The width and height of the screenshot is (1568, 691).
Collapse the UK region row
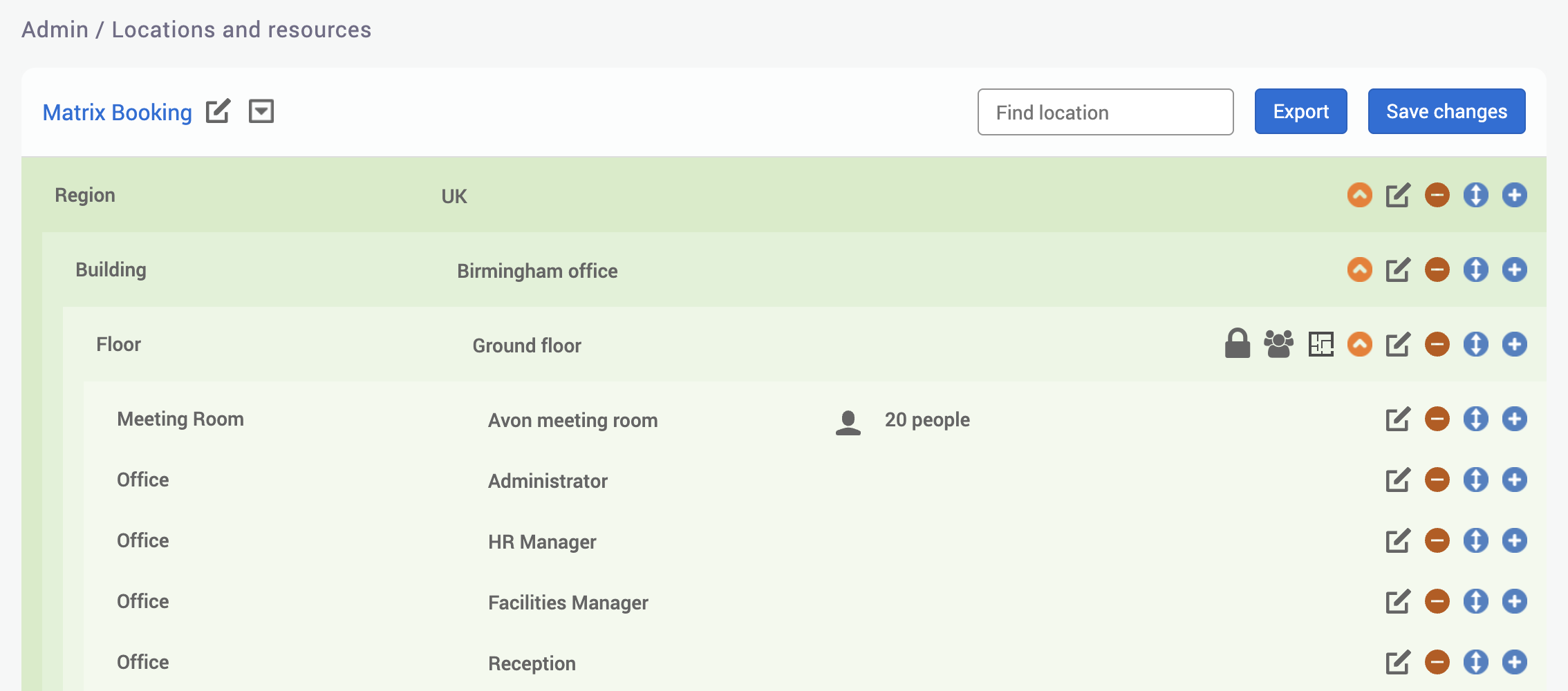1359,195
